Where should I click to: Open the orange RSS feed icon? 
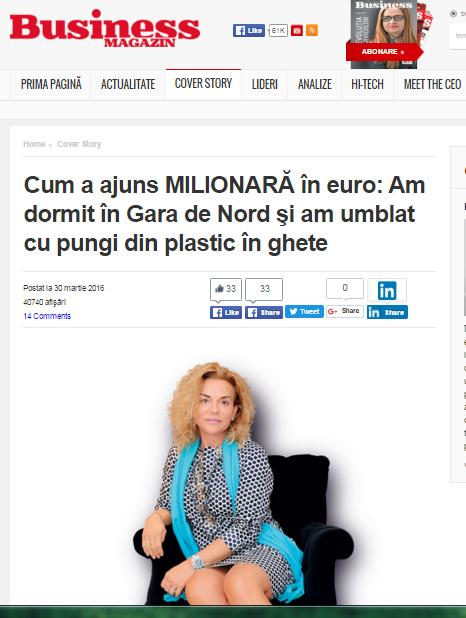point(312,30)
